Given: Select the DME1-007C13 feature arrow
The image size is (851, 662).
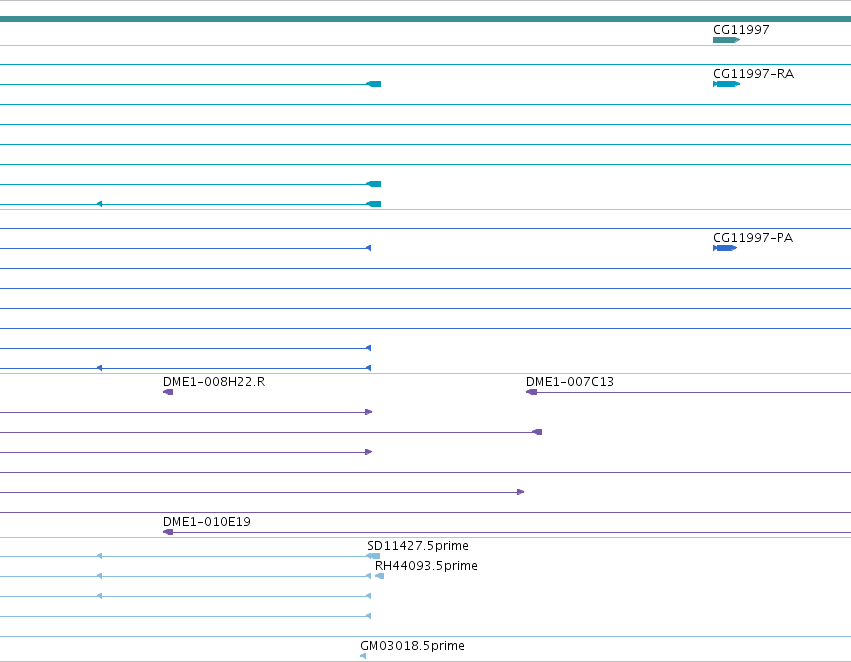Looking at the screenshot, I should pyautogui.click(x=531, y=392).
